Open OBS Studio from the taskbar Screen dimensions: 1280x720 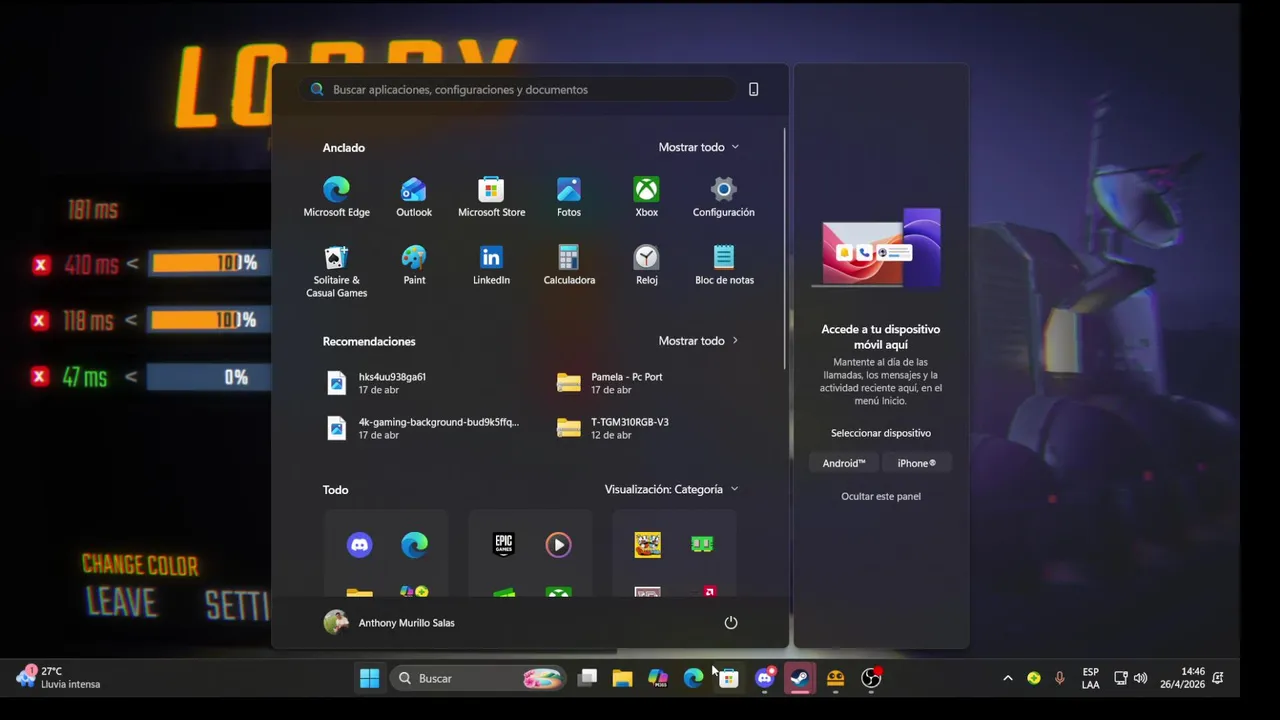[871, 678]
